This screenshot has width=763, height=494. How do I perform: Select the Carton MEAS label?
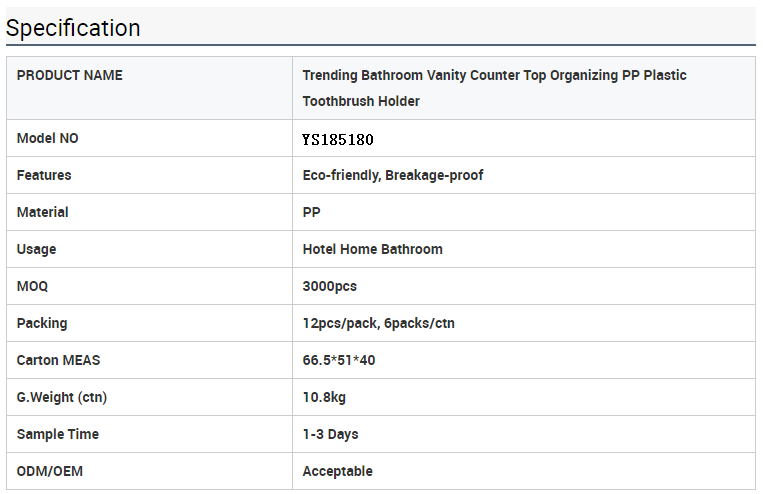(58, 360)
